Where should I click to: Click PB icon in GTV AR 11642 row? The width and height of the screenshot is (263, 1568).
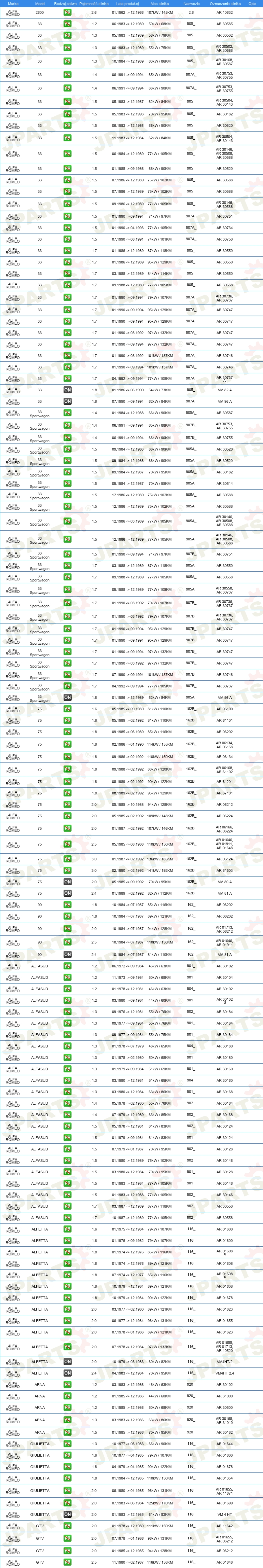68,1526
